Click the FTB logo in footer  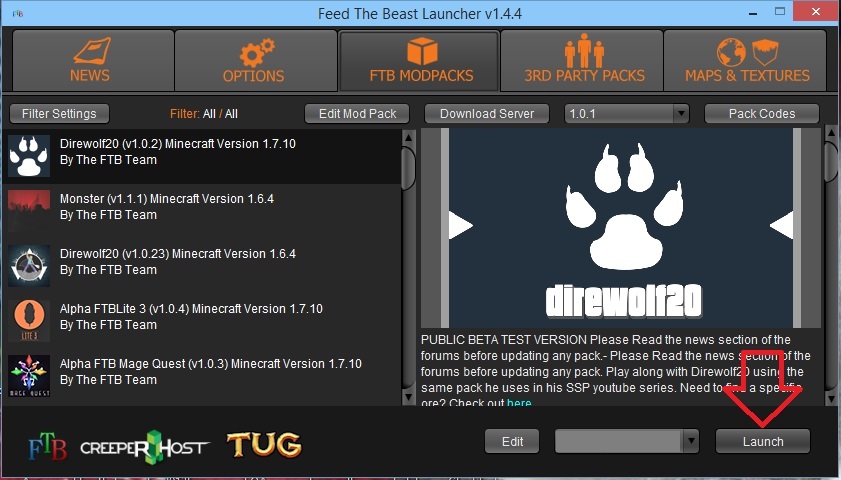click(x=47, y=446)
